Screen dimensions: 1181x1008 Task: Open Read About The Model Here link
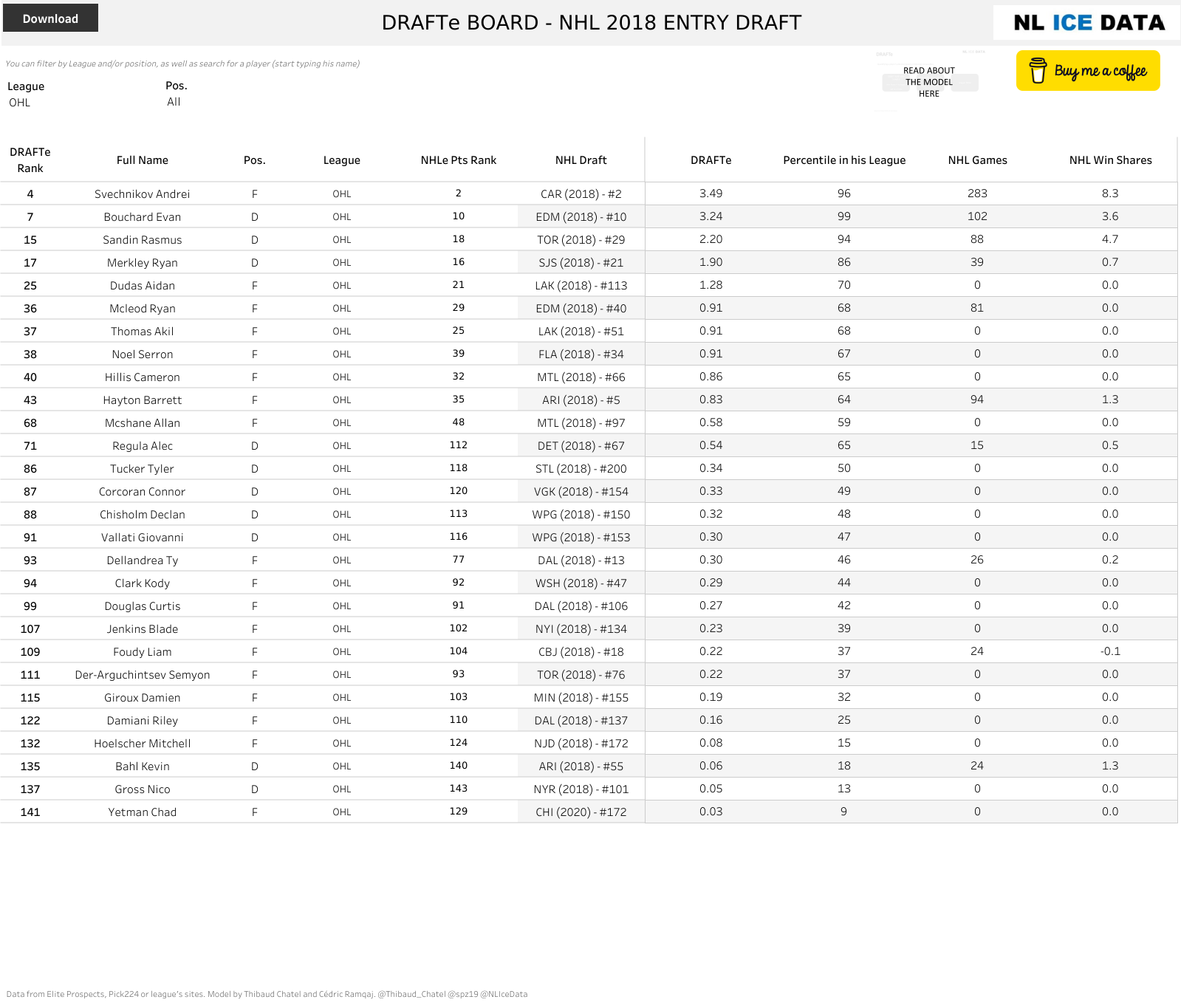coord(929,82)
